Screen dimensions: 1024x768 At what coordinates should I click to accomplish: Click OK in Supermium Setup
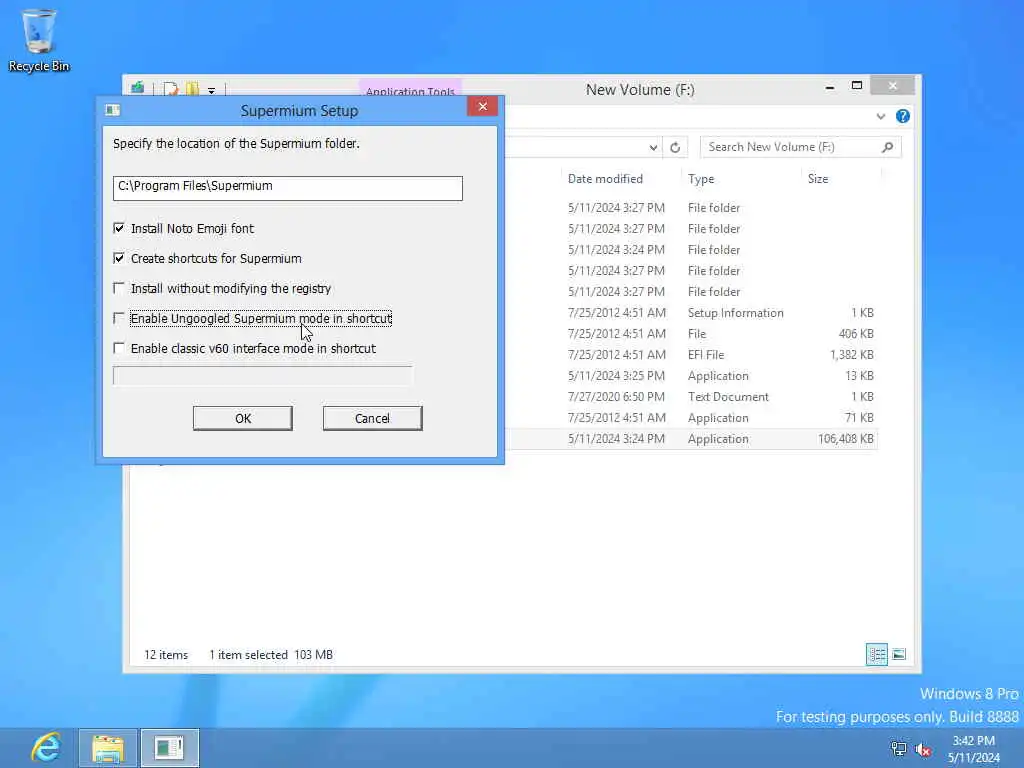pos(242,419)
